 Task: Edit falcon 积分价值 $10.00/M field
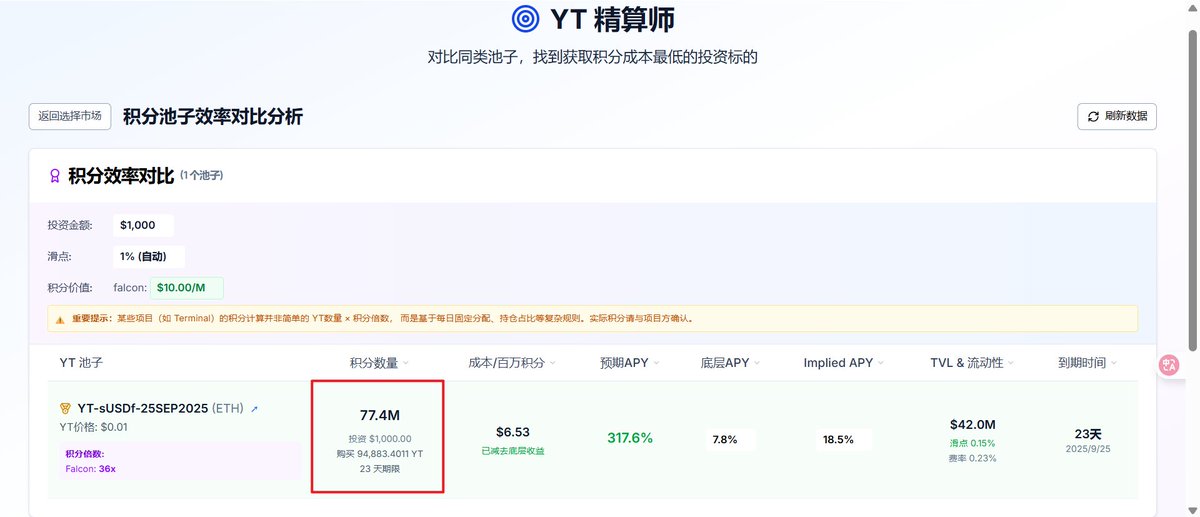click(187, 288)
